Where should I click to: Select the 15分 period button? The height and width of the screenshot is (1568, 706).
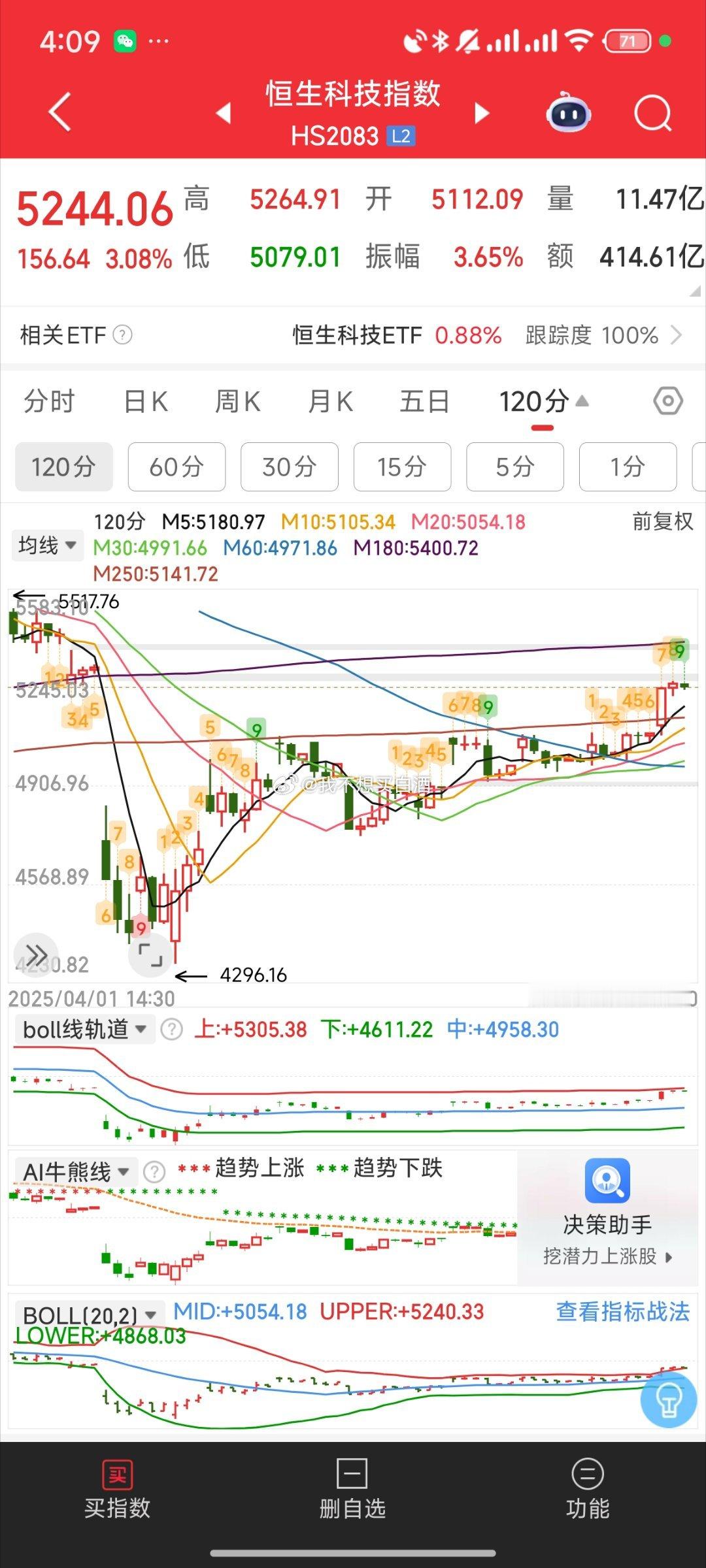click(402, 466)
